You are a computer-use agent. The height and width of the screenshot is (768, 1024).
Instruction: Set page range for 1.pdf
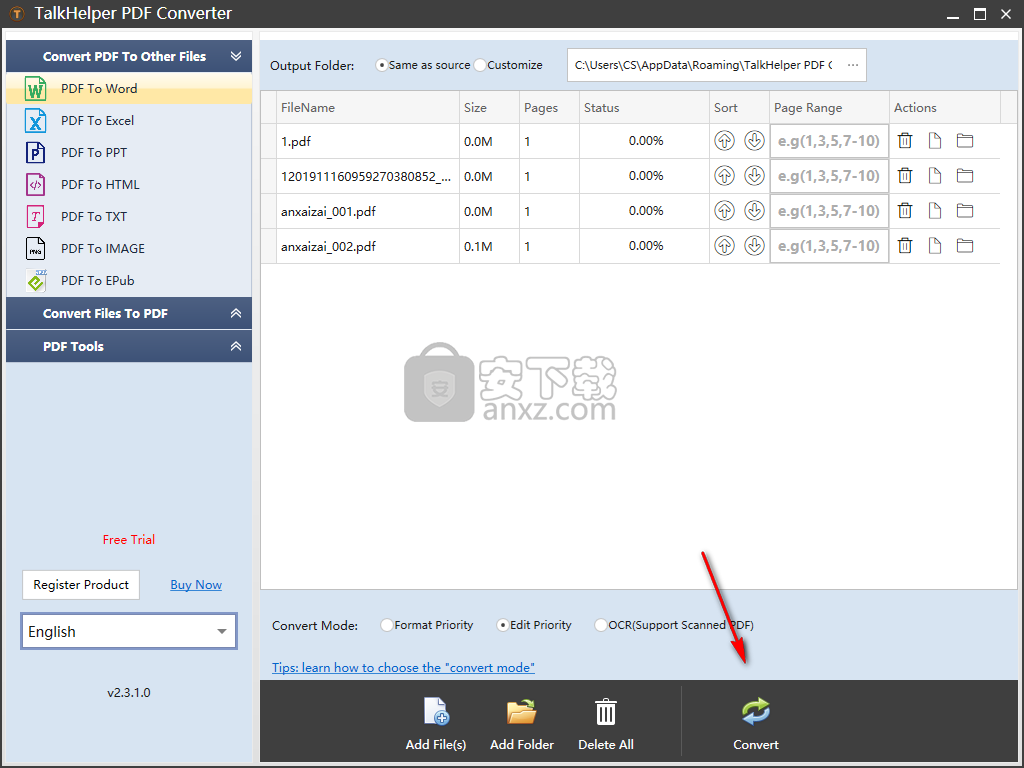point(829,141)
